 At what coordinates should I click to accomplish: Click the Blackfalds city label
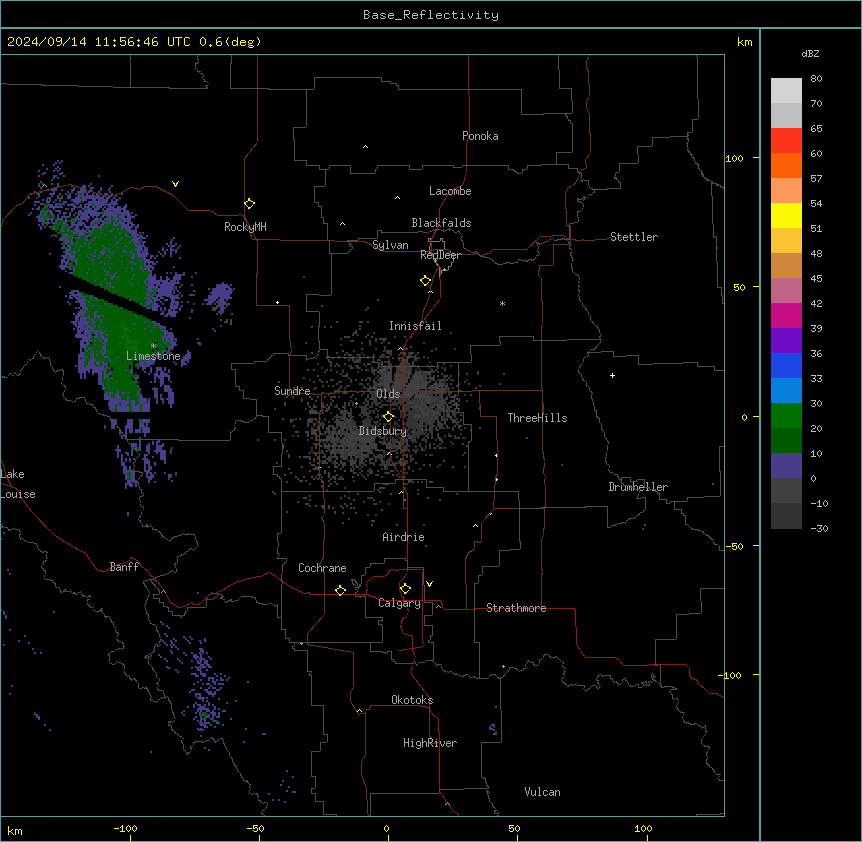point(441,223)
